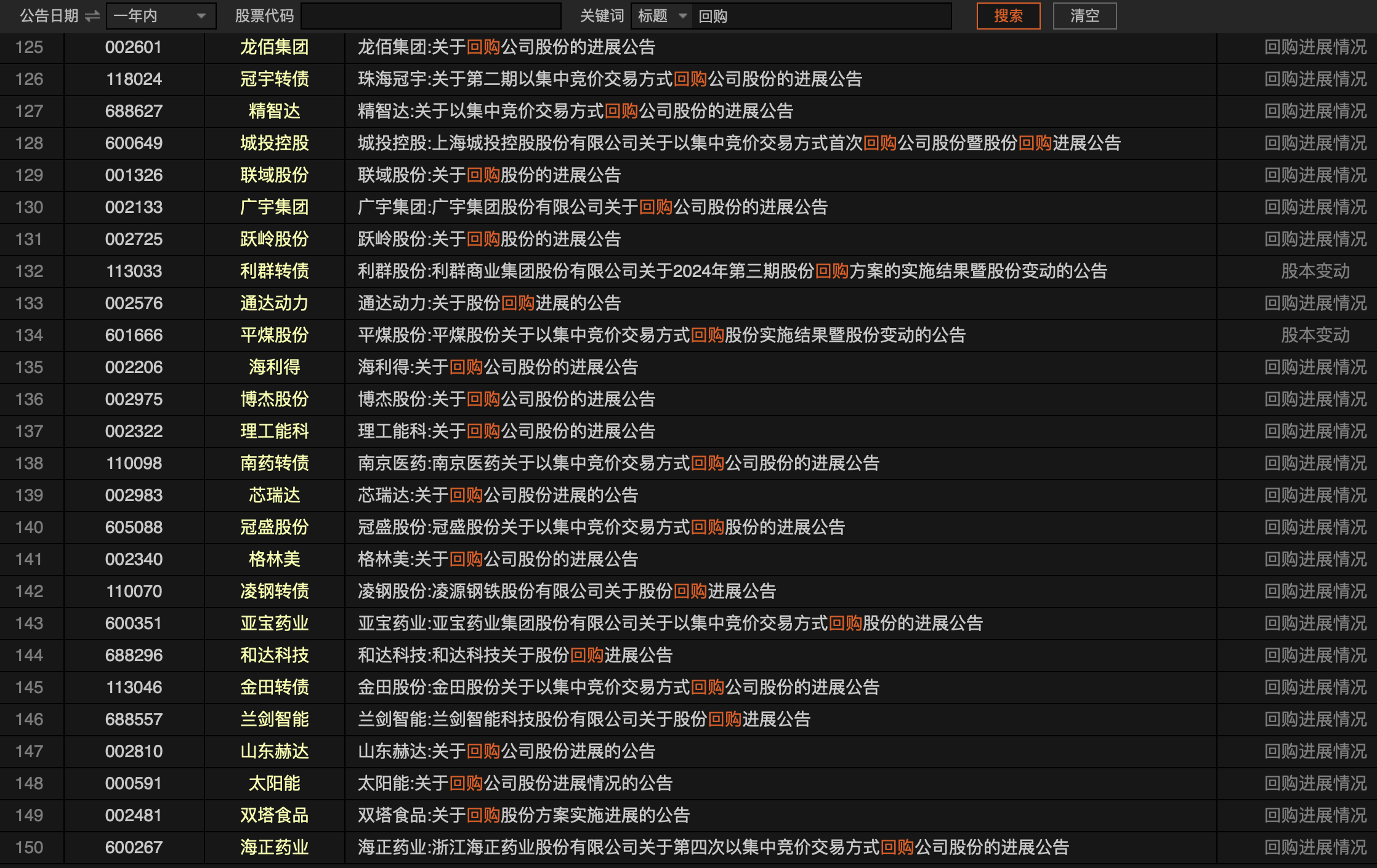Open the 海正药业 fourth repurchase progress announcement

pyautogui.click(x=713, y=848)
